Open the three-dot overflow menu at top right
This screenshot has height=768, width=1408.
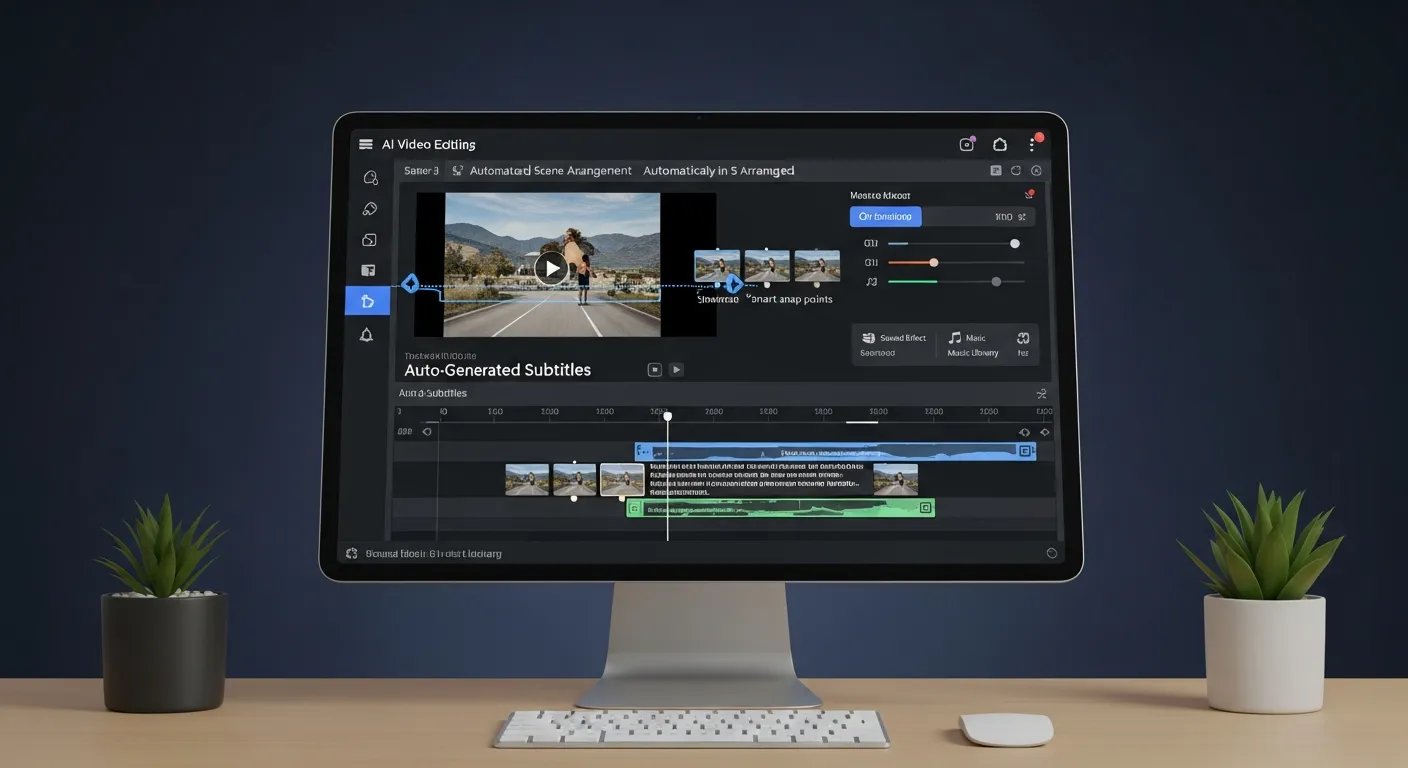point(1032,145)
